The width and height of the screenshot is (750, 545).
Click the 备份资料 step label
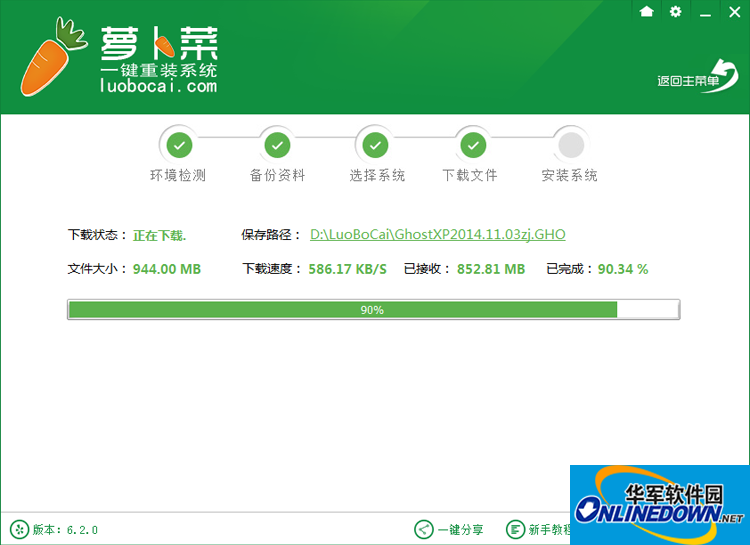(277, 175)
